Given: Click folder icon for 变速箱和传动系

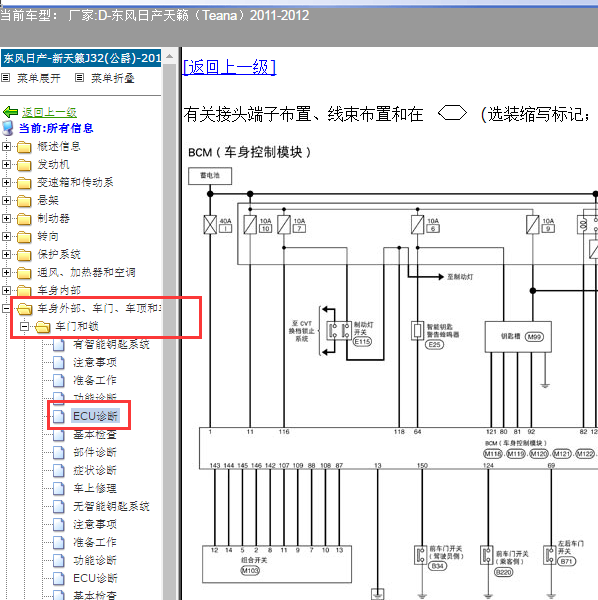Looking at the screenshot, I should (x=24, y=183).
